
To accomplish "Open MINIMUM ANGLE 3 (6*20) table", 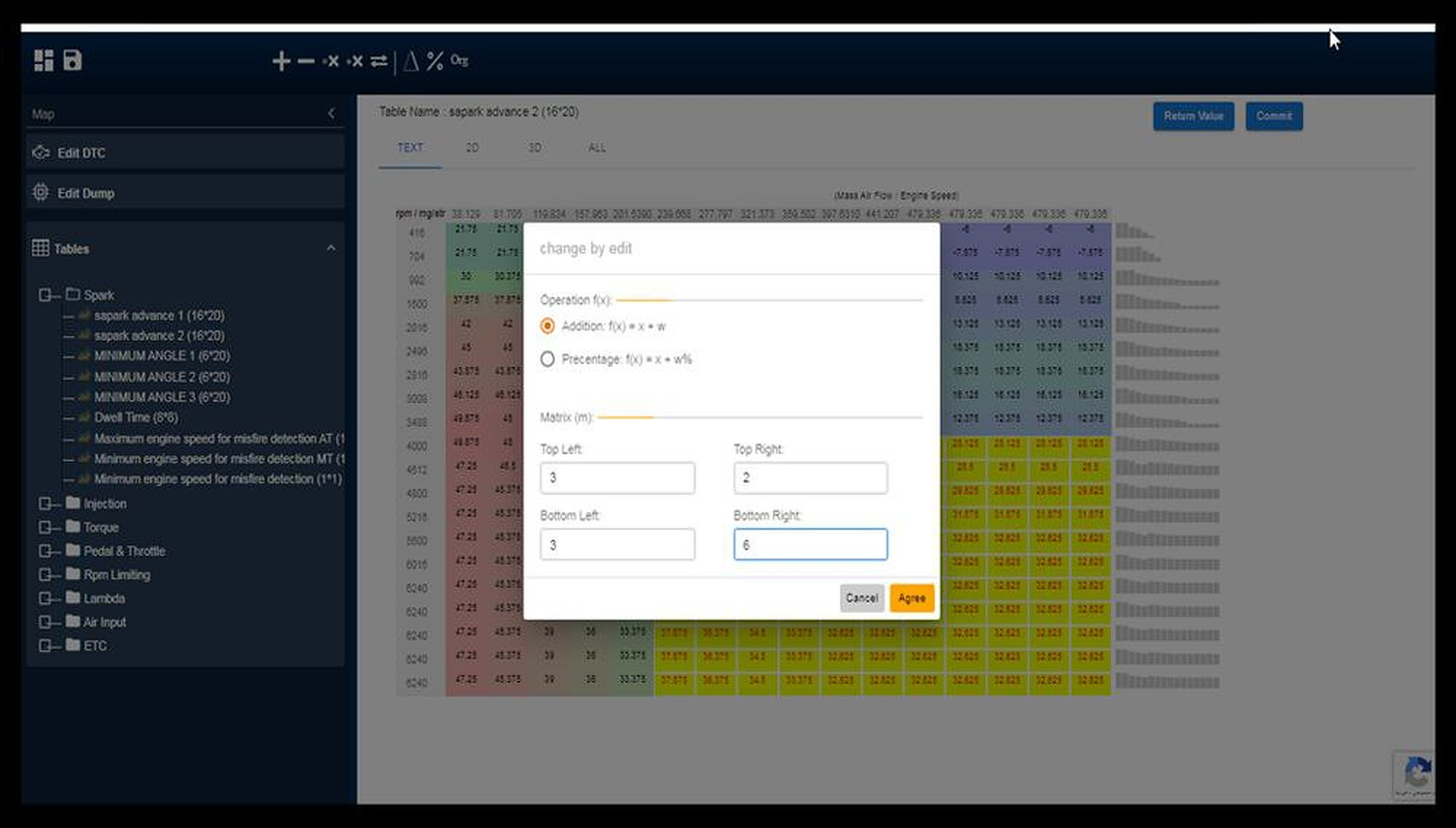I will 162,397.
